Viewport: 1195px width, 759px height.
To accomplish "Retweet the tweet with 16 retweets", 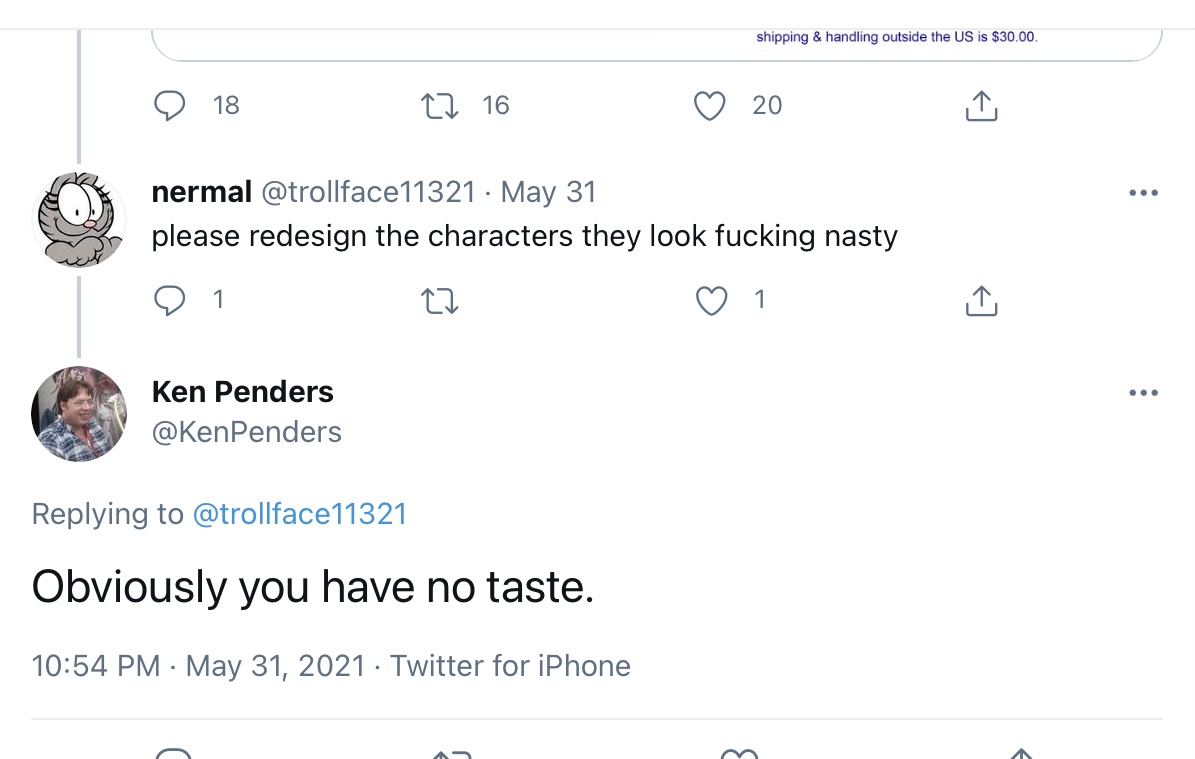I will point(440,106).
